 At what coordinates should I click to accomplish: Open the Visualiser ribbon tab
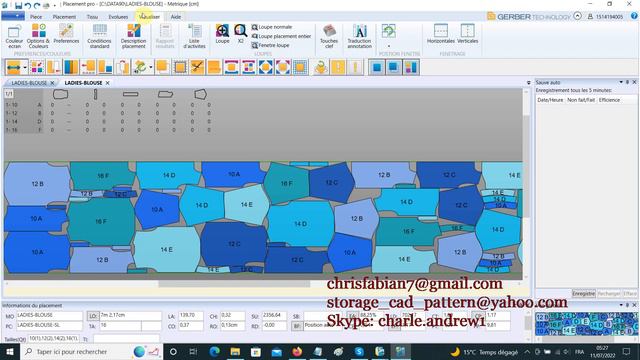149,17
